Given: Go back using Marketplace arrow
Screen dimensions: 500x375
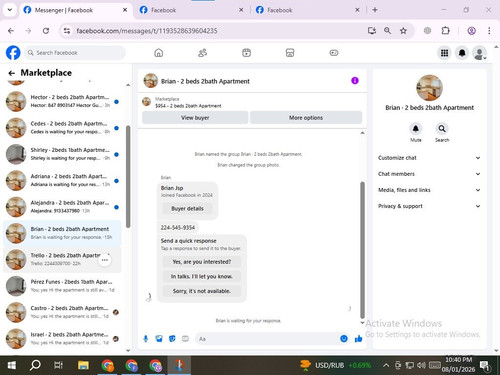Looking at the screenshot, I should 12,73.
